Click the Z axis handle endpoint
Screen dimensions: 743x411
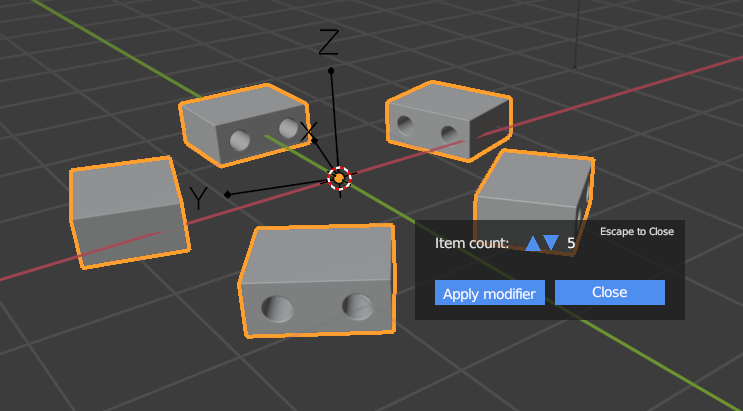[x=331, y=71]
